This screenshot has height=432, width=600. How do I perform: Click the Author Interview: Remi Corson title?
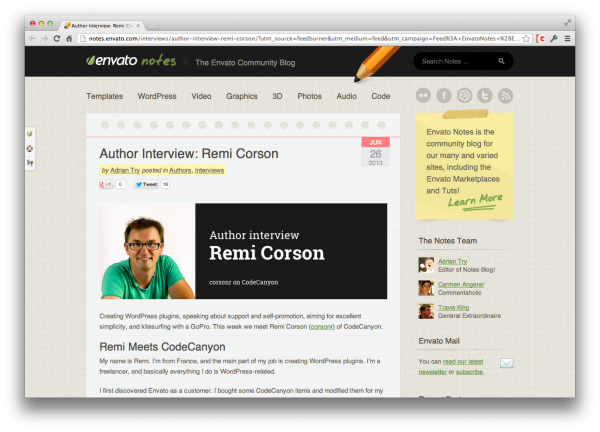point(189,154)
